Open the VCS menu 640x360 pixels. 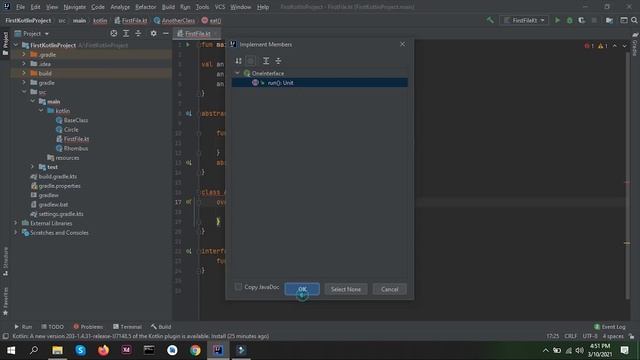220,7
